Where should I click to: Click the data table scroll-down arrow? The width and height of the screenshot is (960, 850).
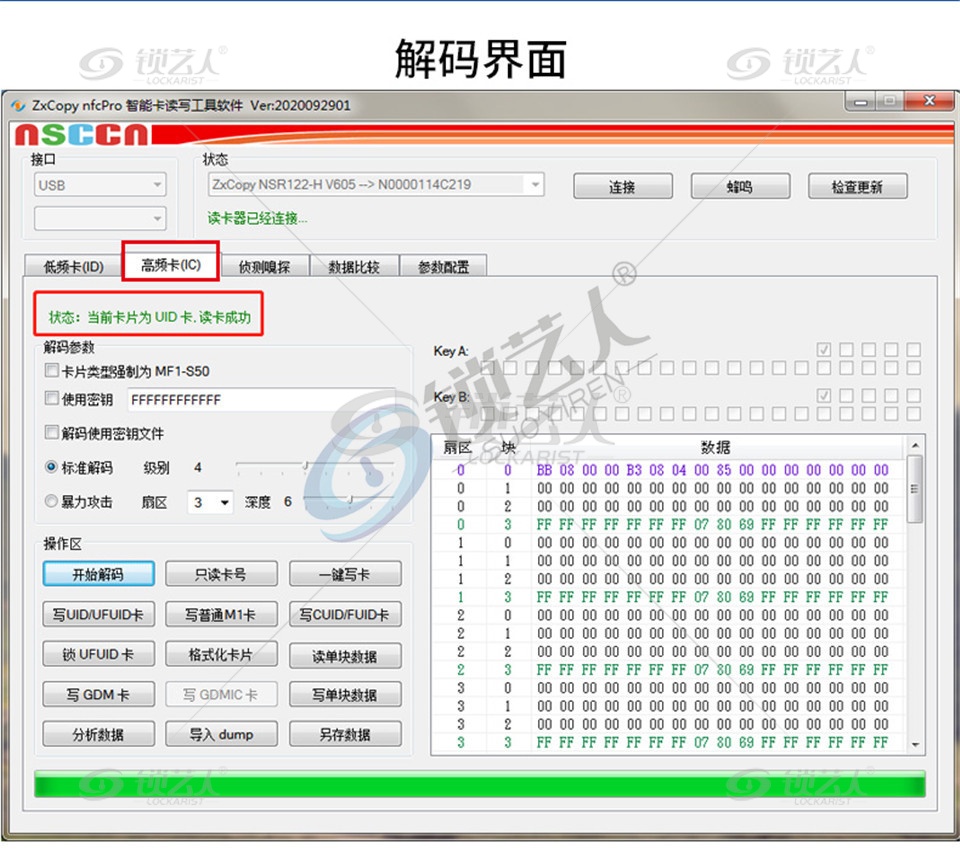915,745
